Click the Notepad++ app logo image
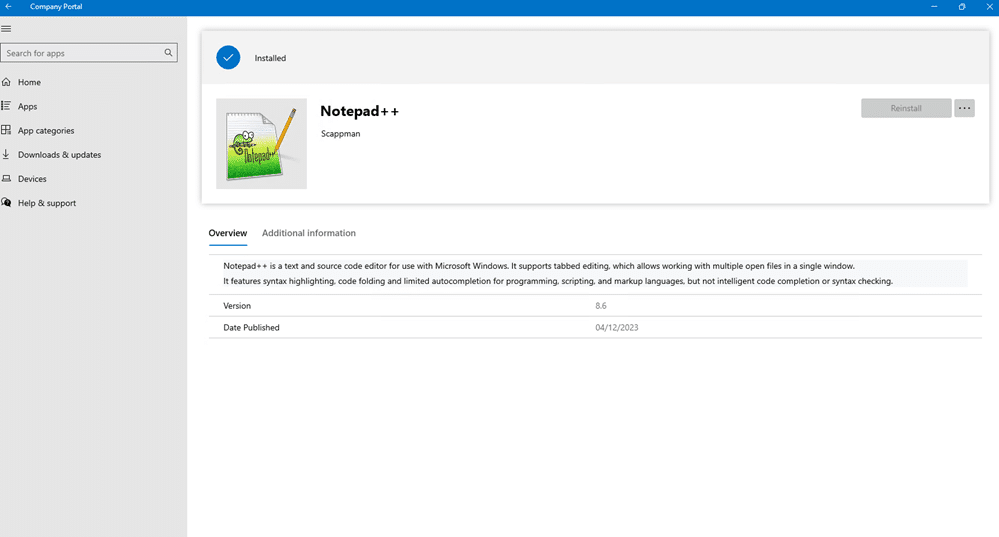This screenshot has height=537, width=999. coord(261,143)
